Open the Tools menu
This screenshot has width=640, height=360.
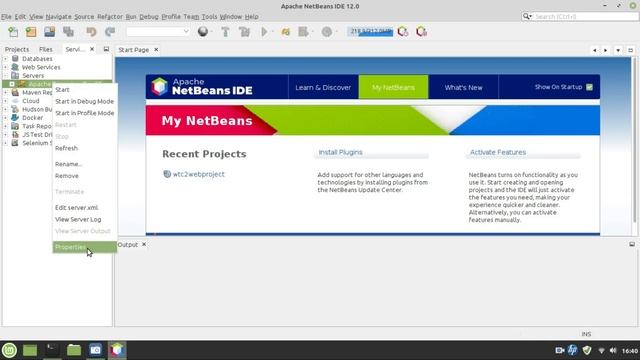[x=209, y=17]
